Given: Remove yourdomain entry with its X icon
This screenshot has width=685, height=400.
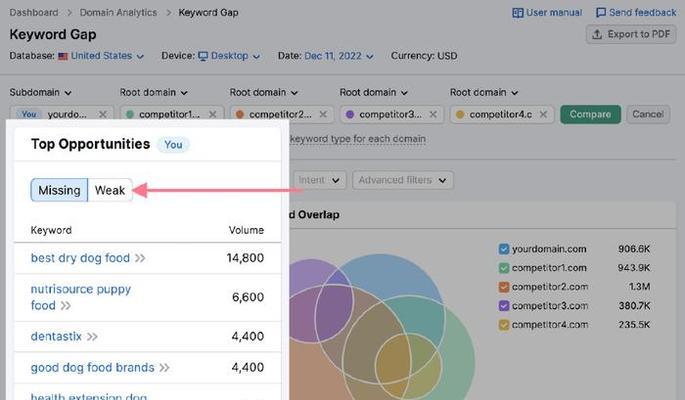Looking at the screenshot, I should pyautogui.click(x=103, y=114).
